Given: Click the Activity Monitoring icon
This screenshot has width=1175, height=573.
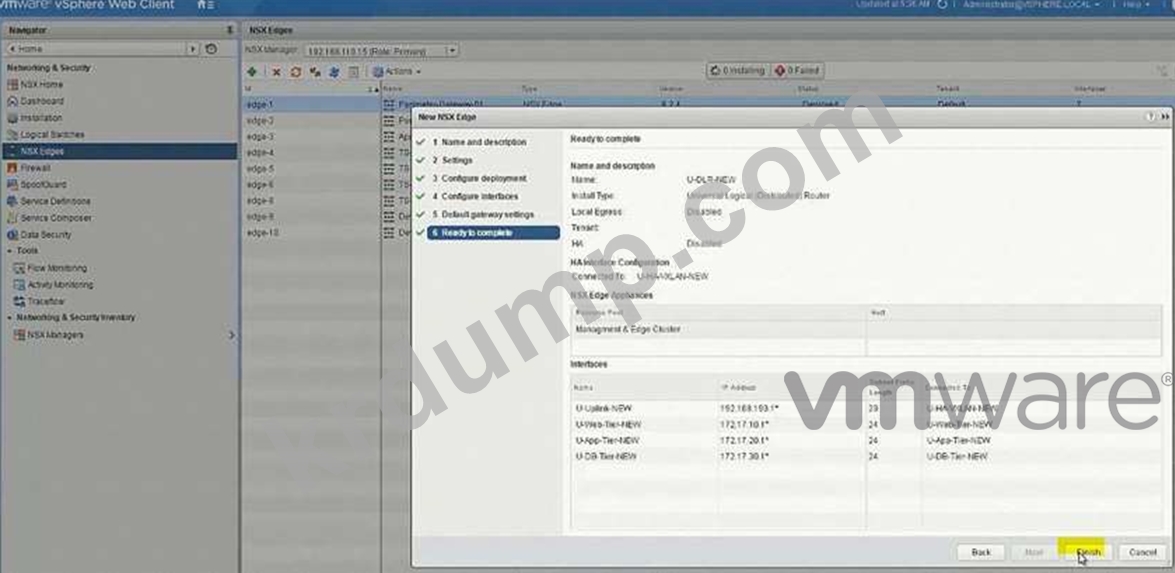Looking at the screenshot, I should [19, 285].
